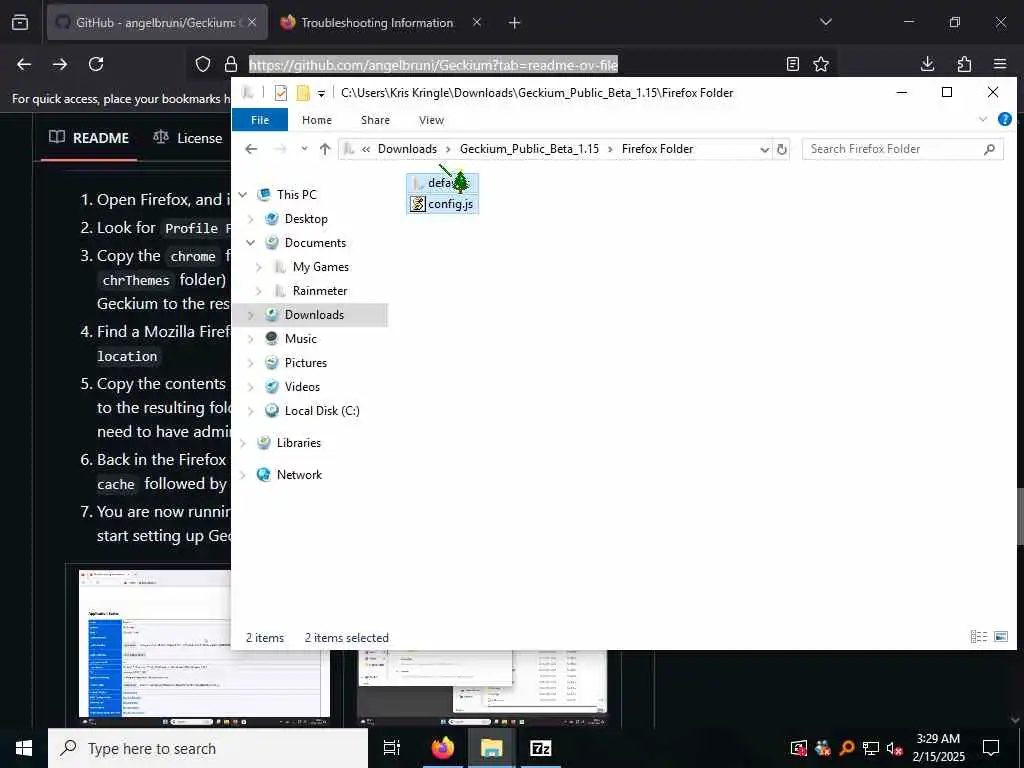Toggle Firefox reader view icon
This screenshot has width=1024, height=768.
point(793,64)
